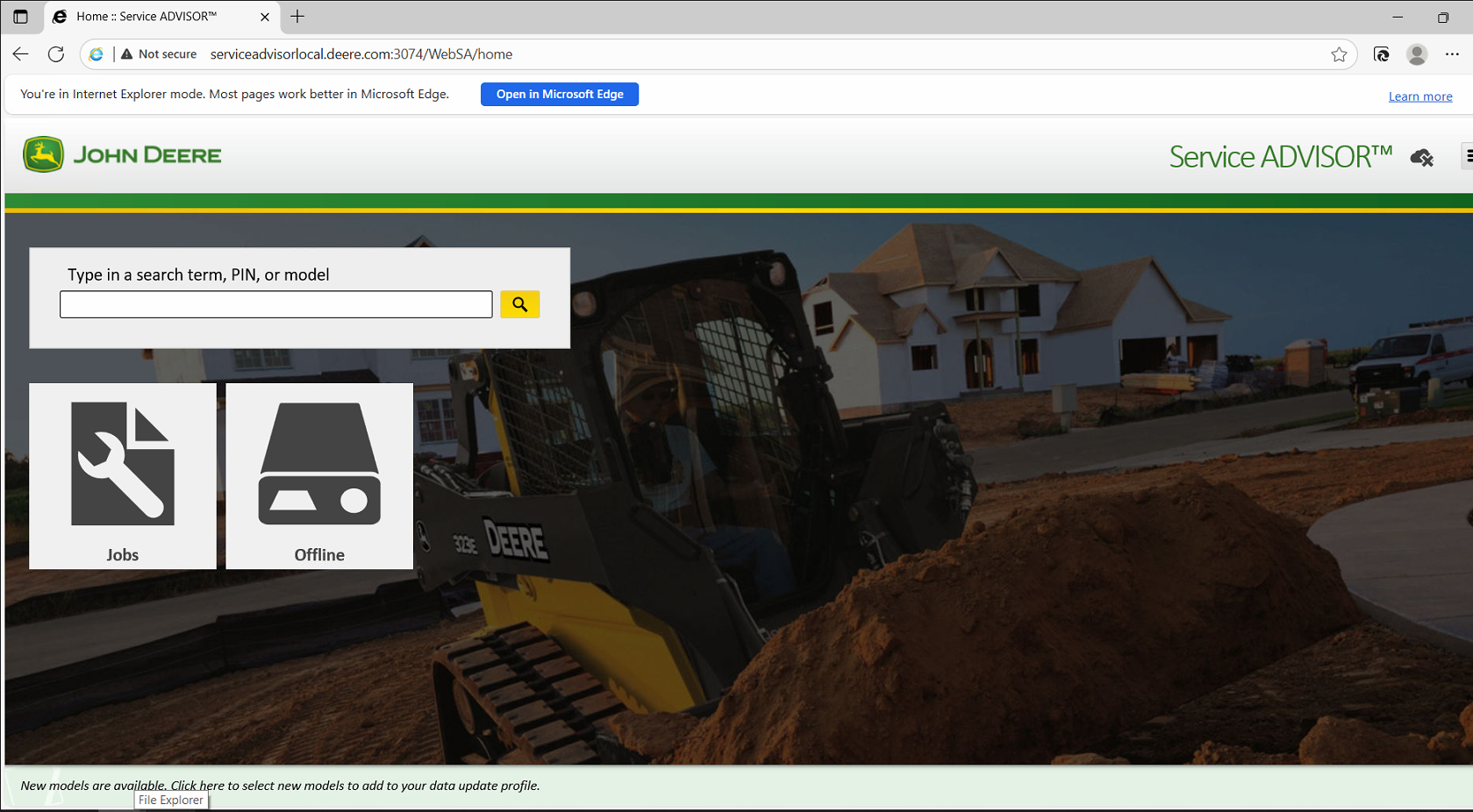Open the browser profile avatar
The image size is (1473, 812).
[1417, 53]
